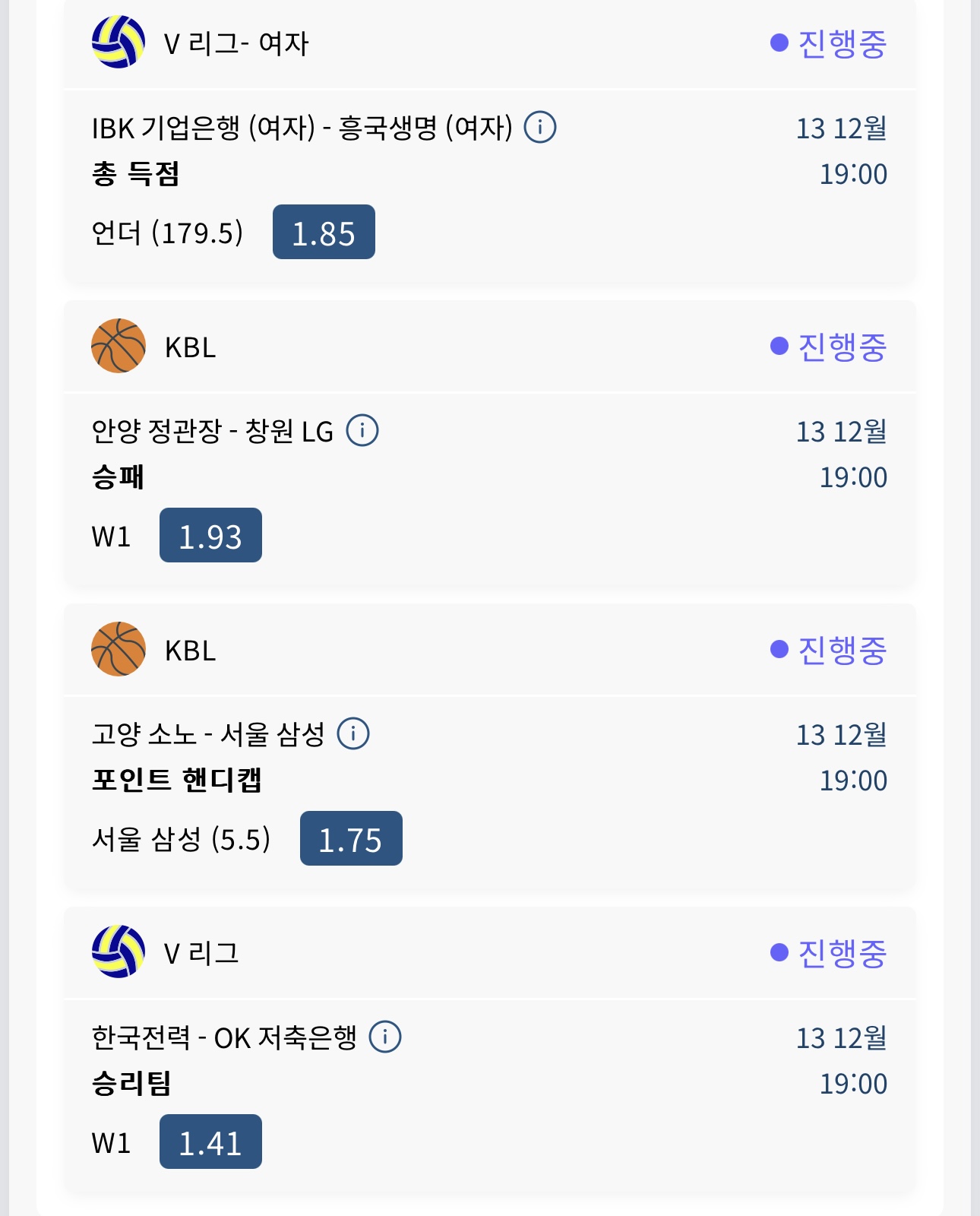Viewport: 980px width, 1216px height.
Task: Open the 한국전력 - OK 저축은행 match title
Action: coord(223,1037)
